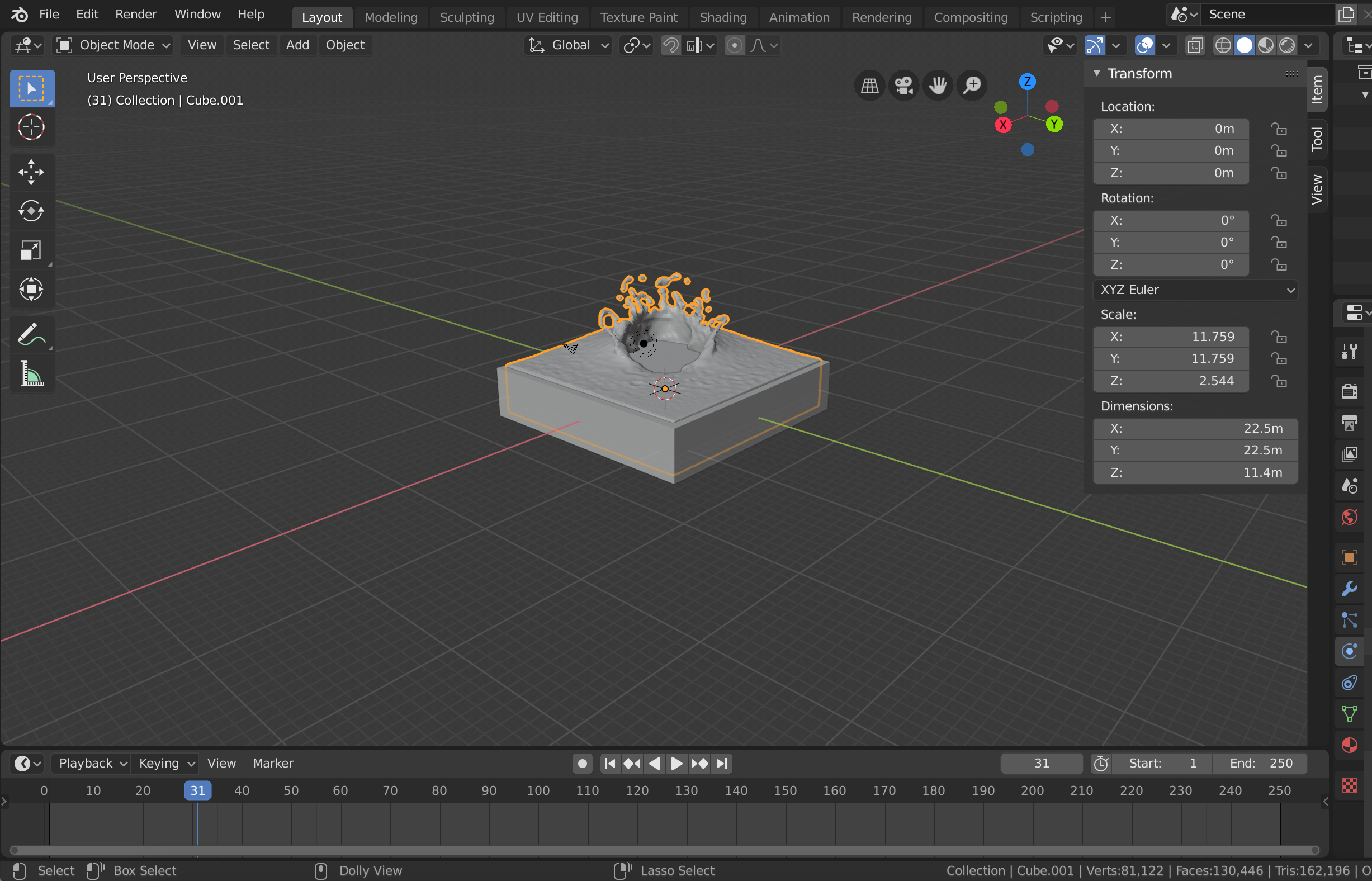This screenshot has width=1372, height=881.
Task: Select the Scale tool
Action: [x=32, y=250]
